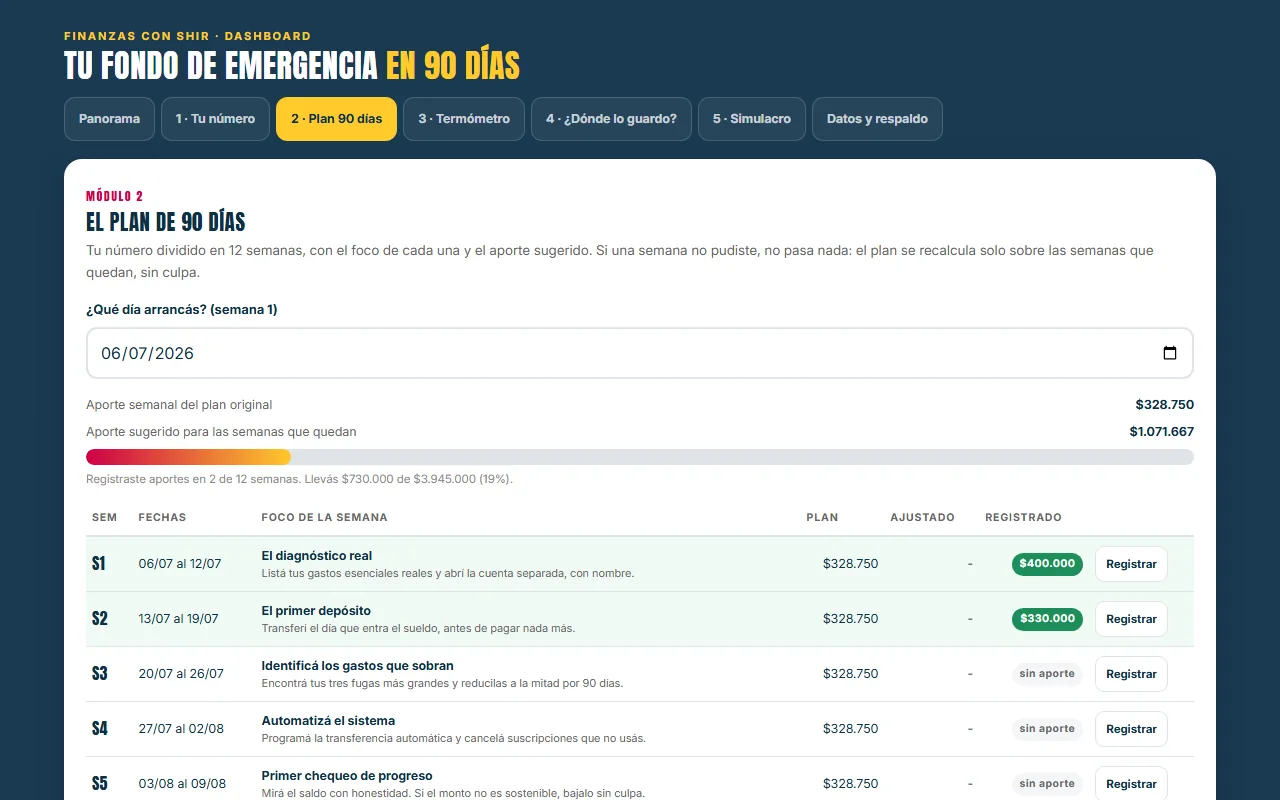Click the 'PLAN' column header

822,518
